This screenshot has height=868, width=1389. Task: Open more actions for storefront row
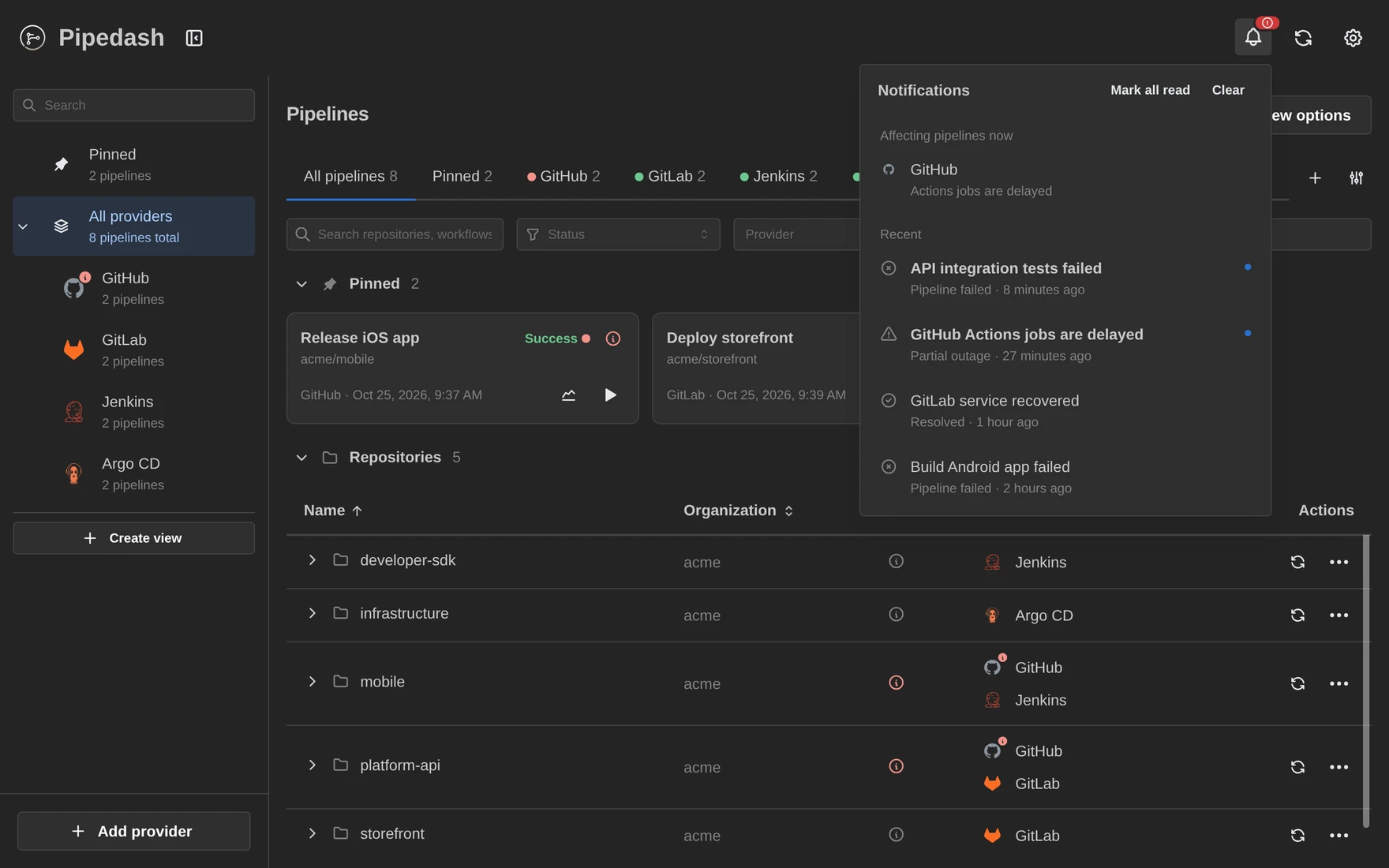1338,835
